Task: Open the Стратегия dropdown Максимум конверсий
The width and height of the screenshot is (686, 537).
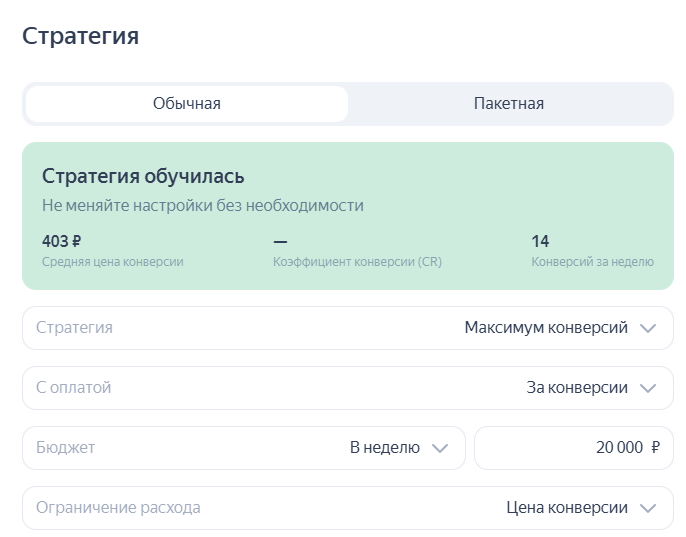Action: pos(348,328)
